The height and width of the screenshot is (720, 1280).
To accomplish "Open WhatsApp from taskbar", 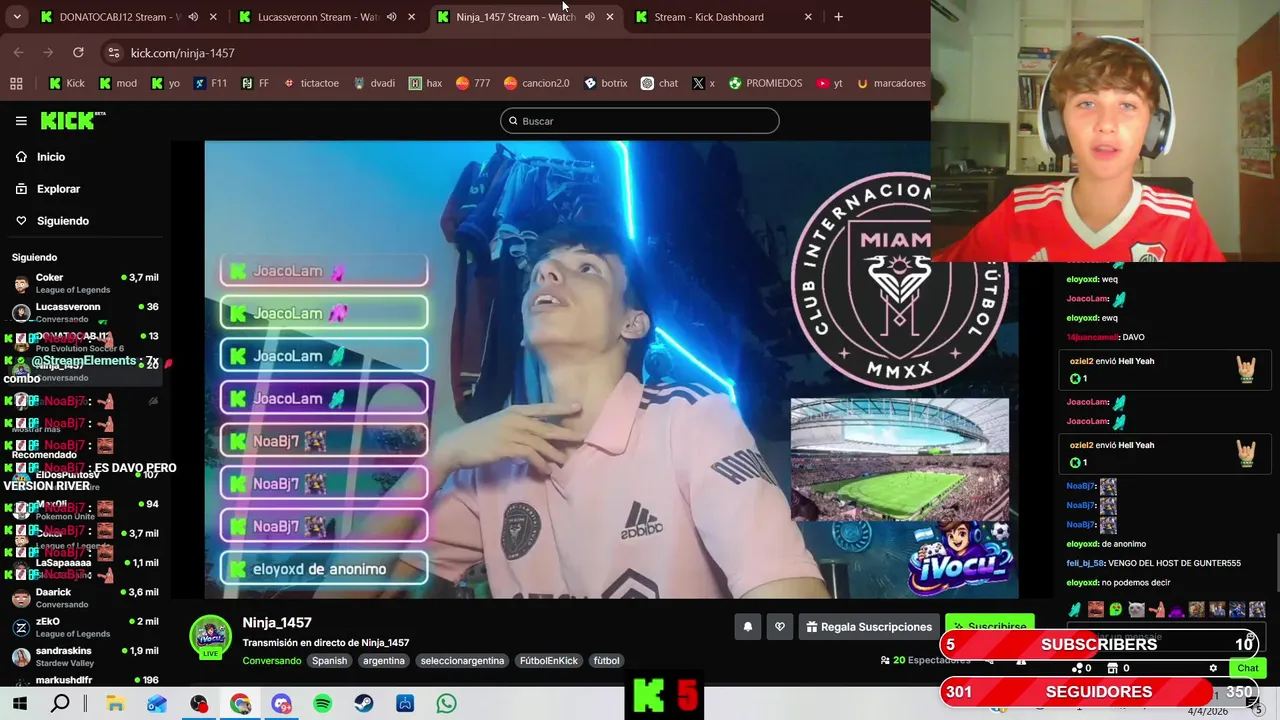I will click(x=446, y=704).
